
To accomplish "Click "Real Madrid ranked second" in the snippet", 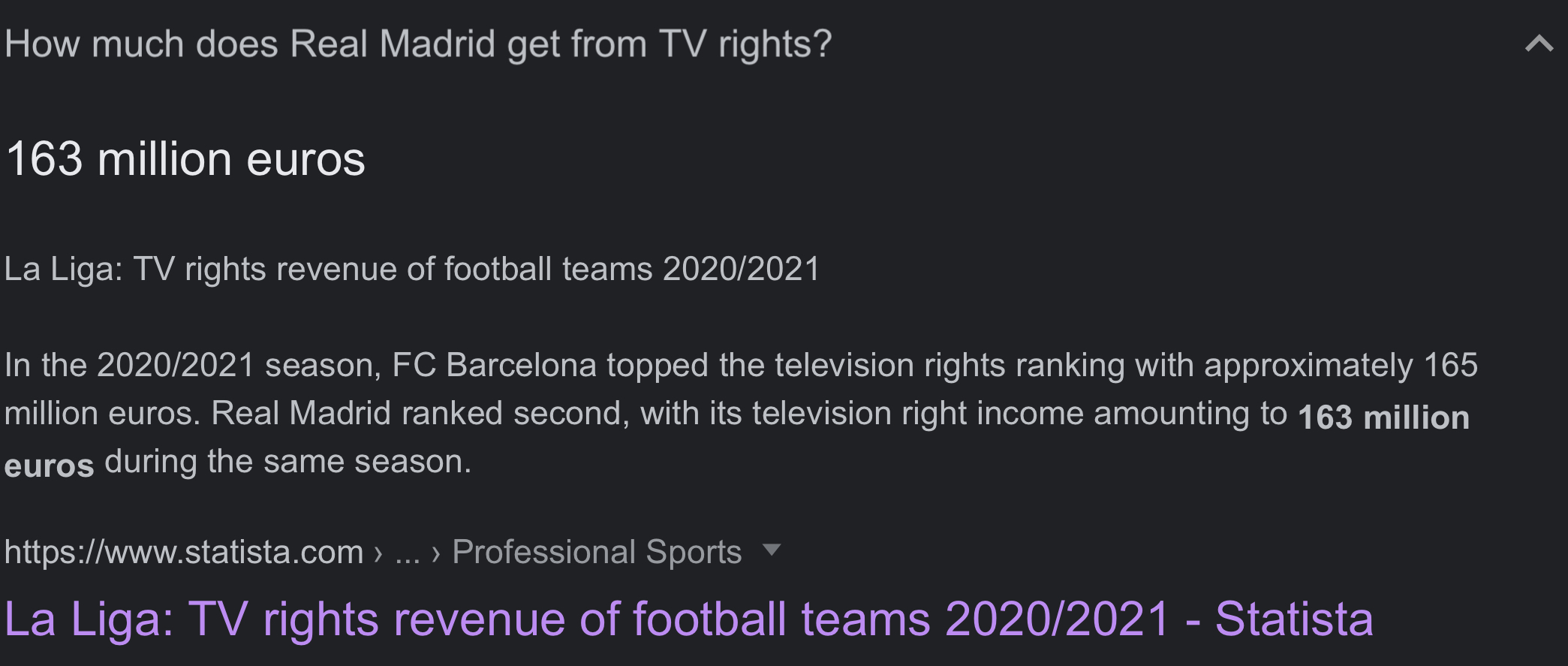I will (x=417, y=414).
